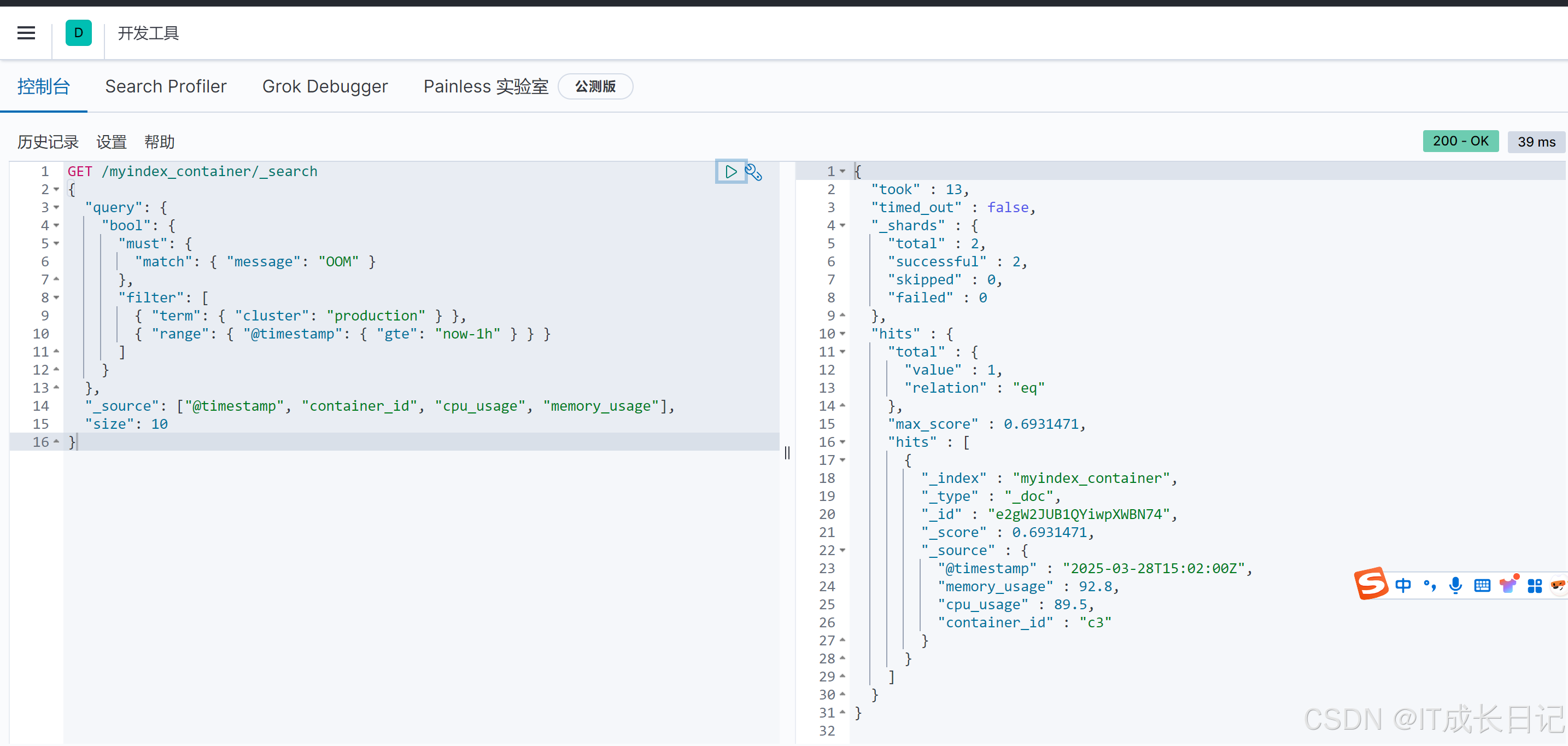
Task: Click the green D space avatar
Action: click(x=79, y=33)
